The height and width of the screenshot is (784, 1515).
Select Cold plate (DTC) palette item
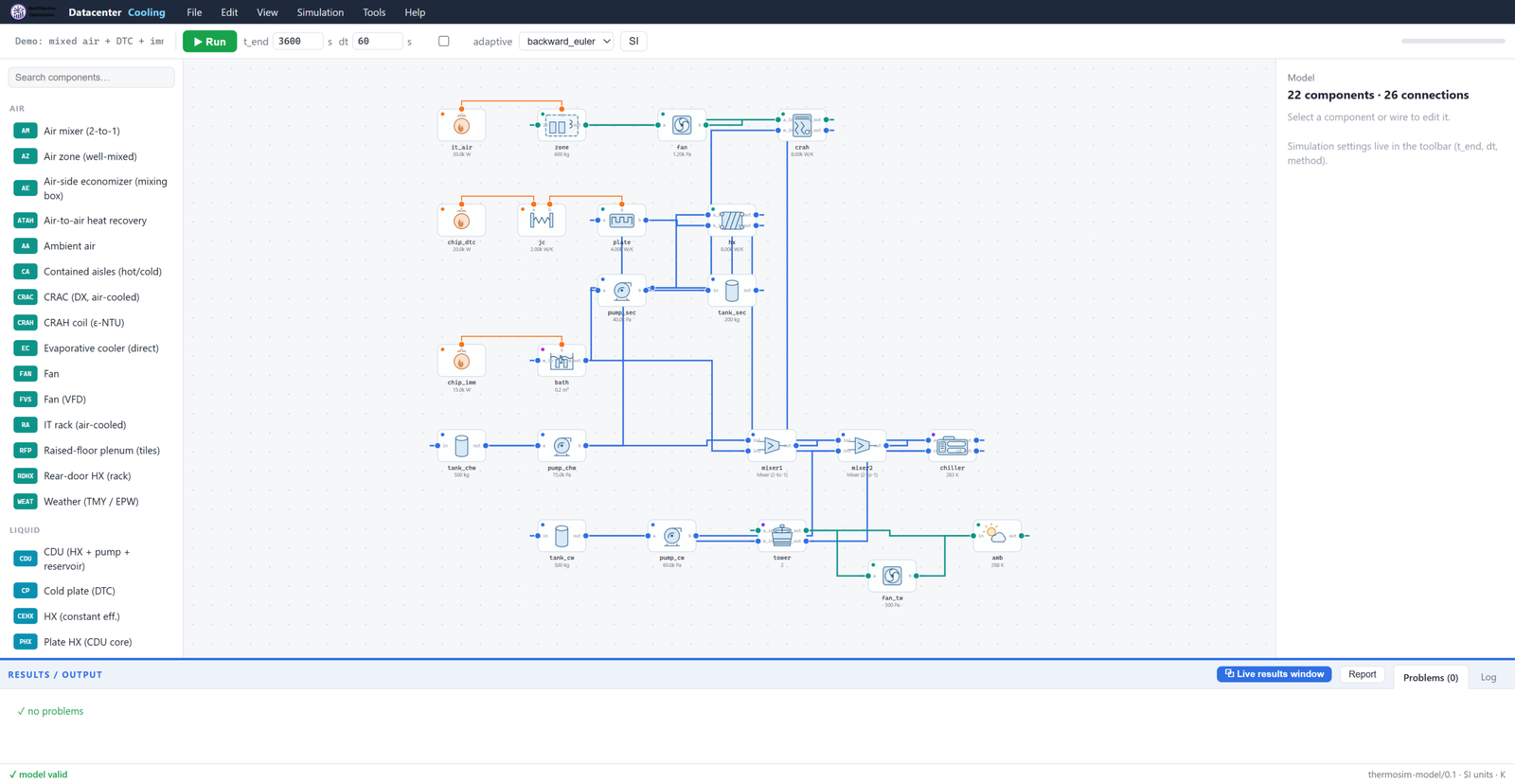90,591
